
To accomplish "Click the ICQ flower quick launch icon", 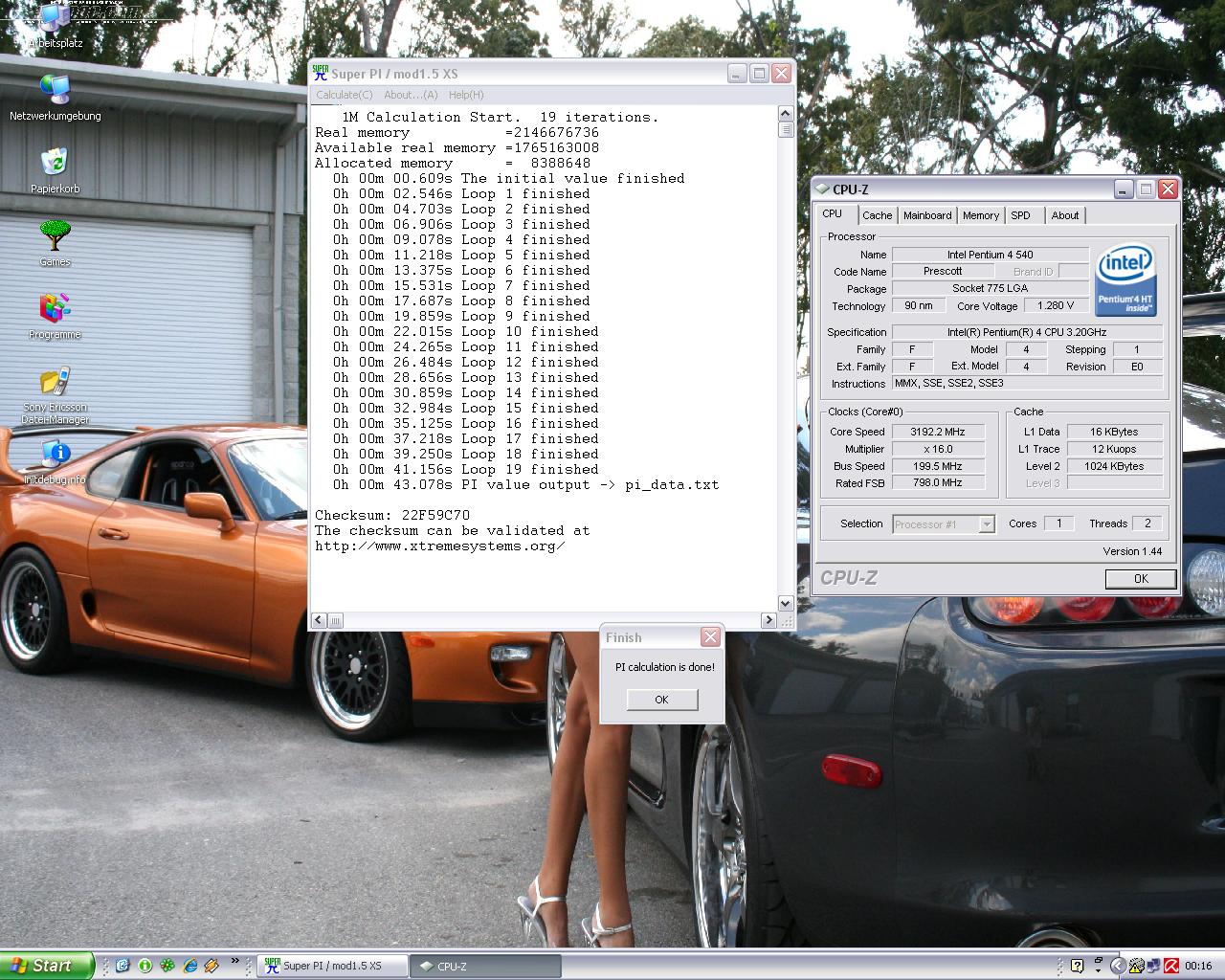I will pyautogui.click(x=167, y=966).
